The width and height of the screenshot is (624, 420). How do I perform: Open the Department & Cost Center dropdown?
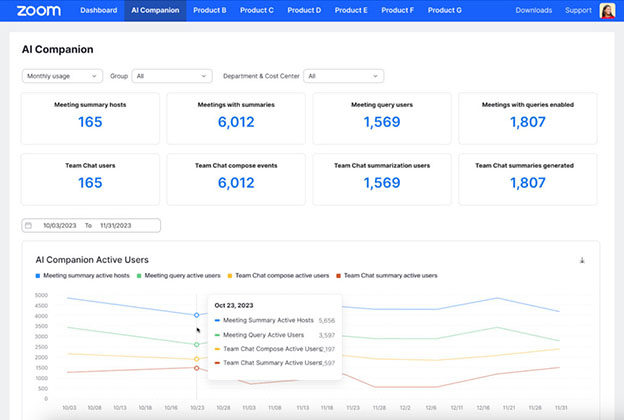coord(343,75)
